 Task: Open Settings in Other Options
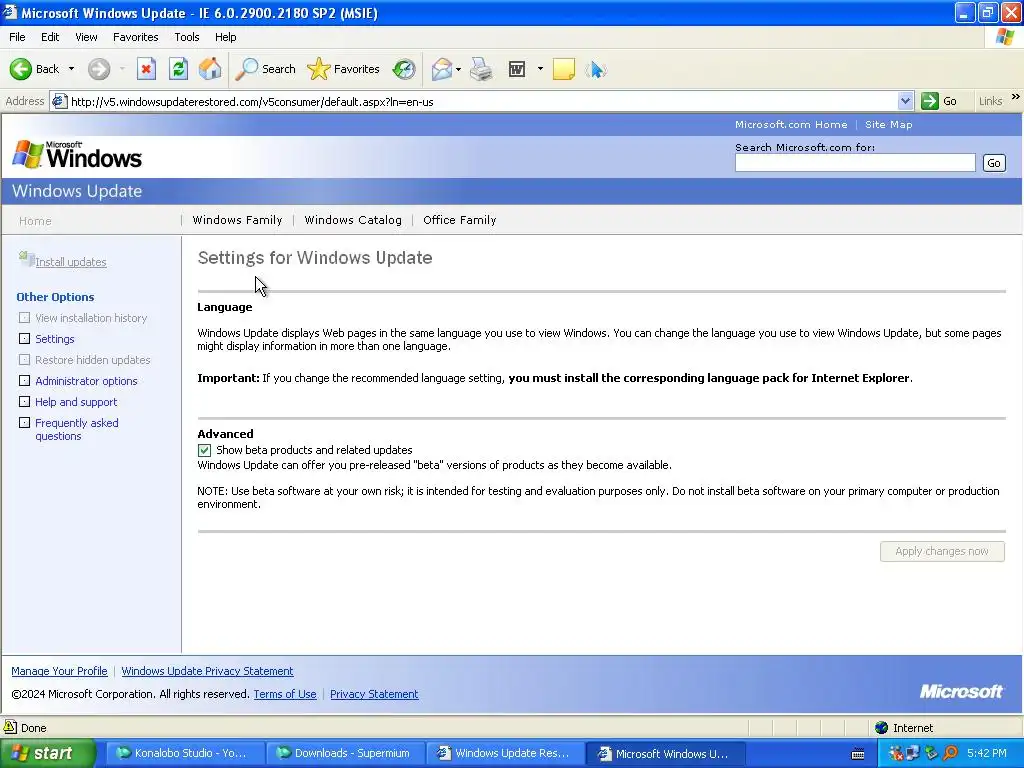click(x=55, y=339)
